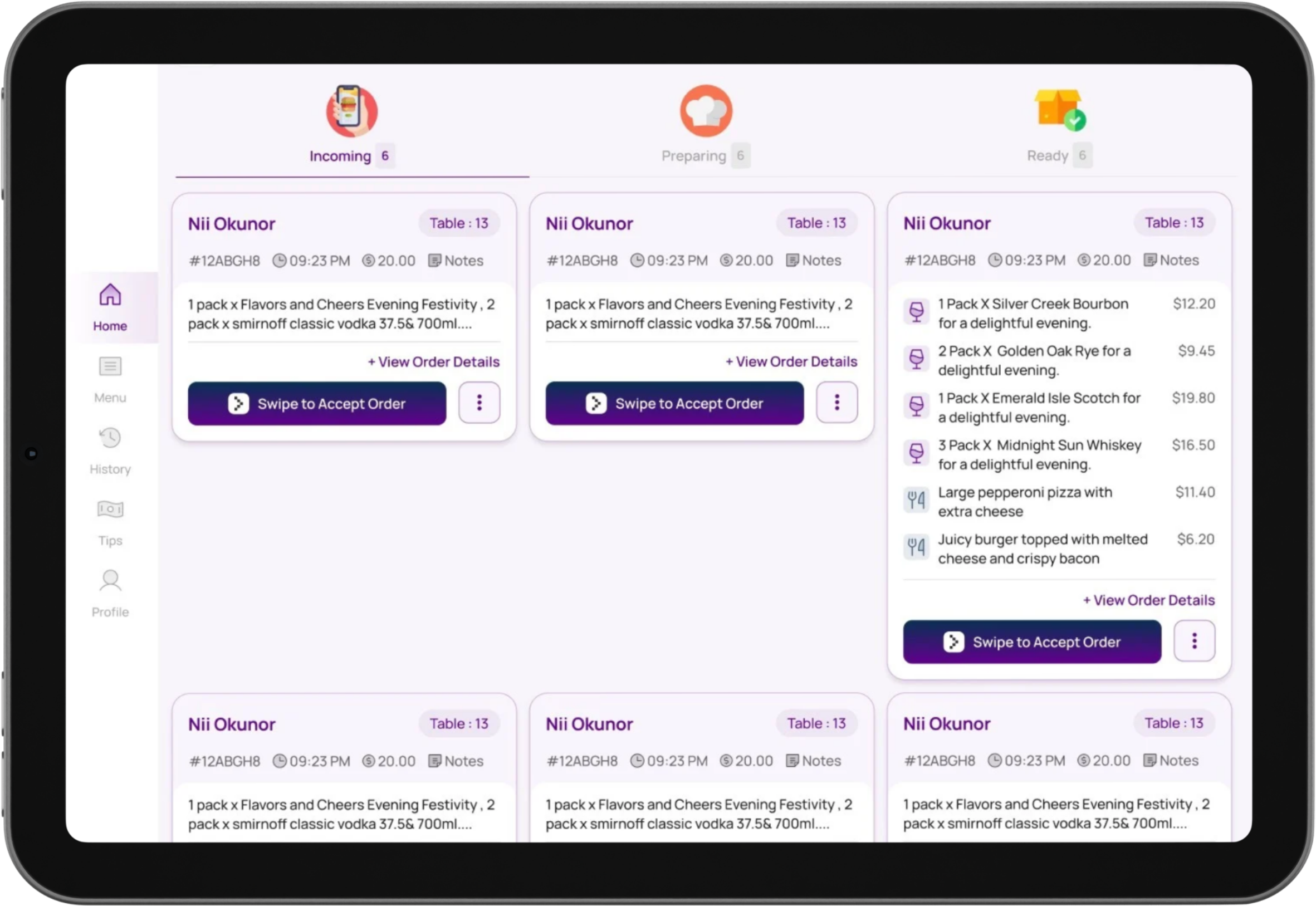Viewport: 1316px width, 906px height.
Task: Click the count badge 6 next to Preparing
Action: [740, 155]
